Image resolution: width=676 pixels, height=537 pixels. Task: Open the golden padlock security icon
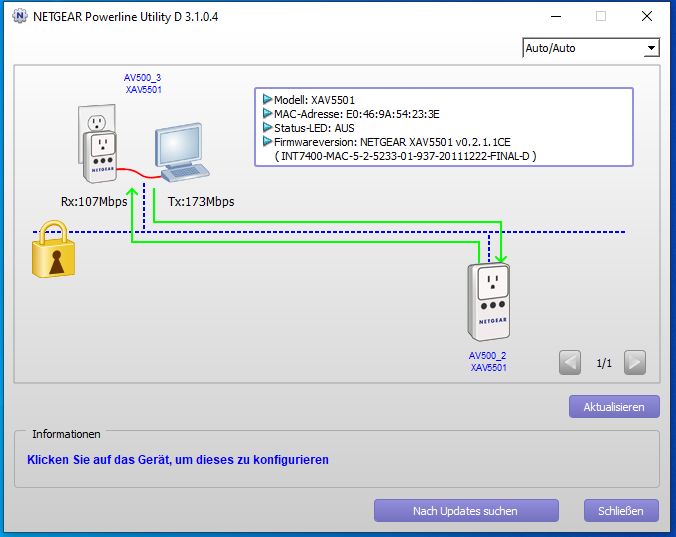(x=53, y=249)
